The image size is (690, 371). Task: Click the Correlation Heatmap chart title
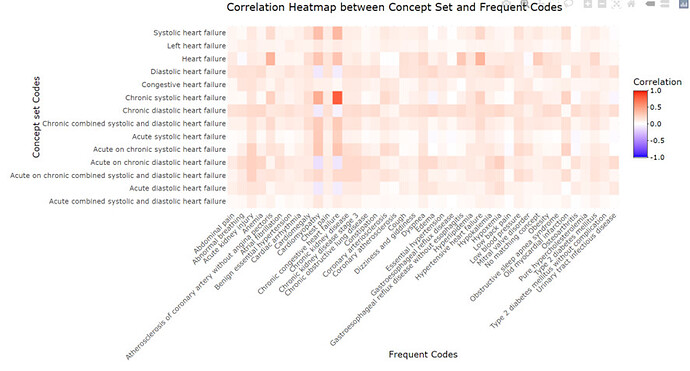(394, 7)
